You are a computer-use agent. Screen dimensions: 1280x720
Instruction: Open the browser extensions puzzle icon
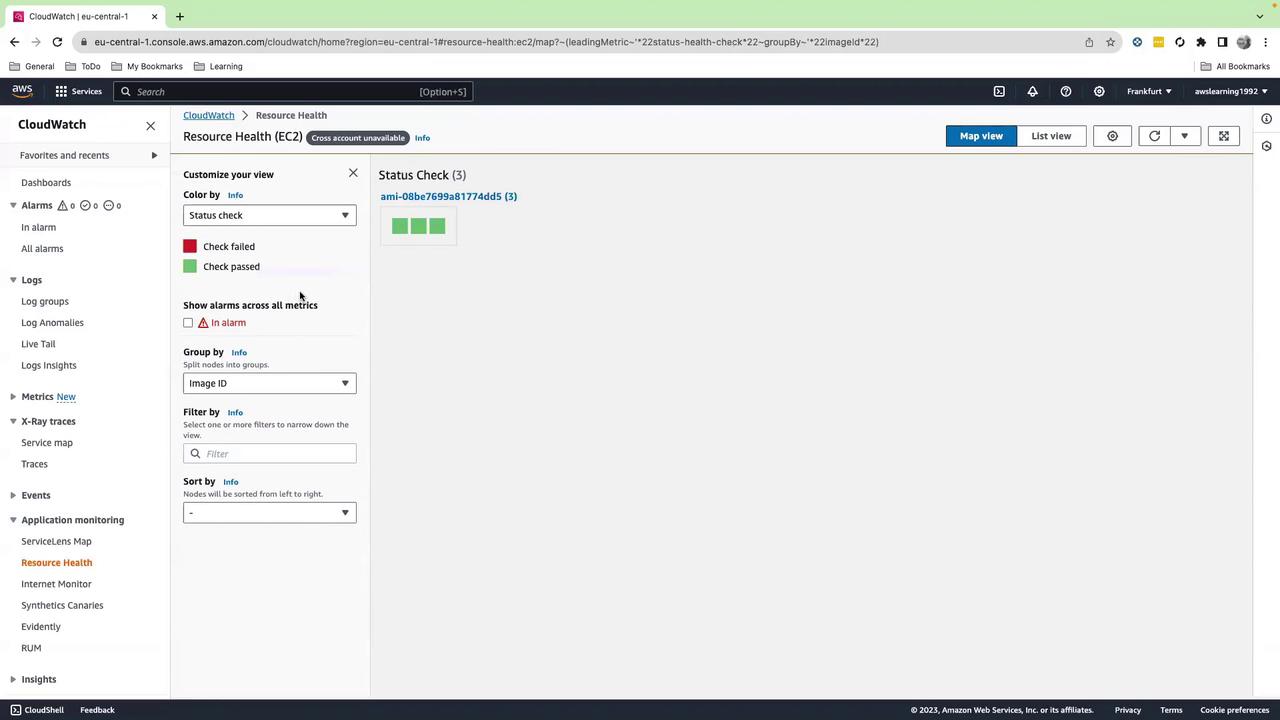[x=1201, y=42]
